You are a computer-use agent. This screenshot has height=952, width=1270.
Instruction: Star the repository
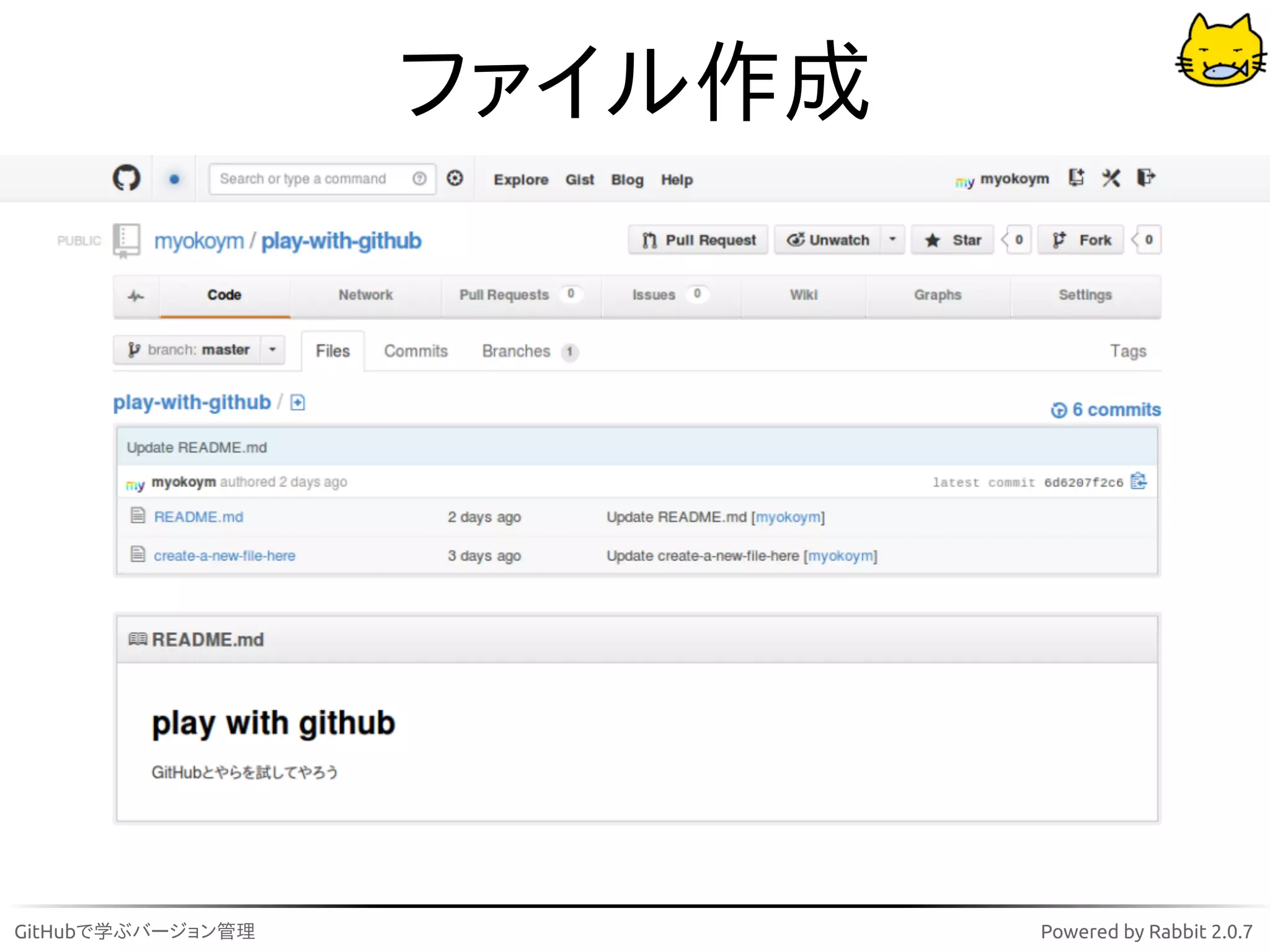[952, 240]
